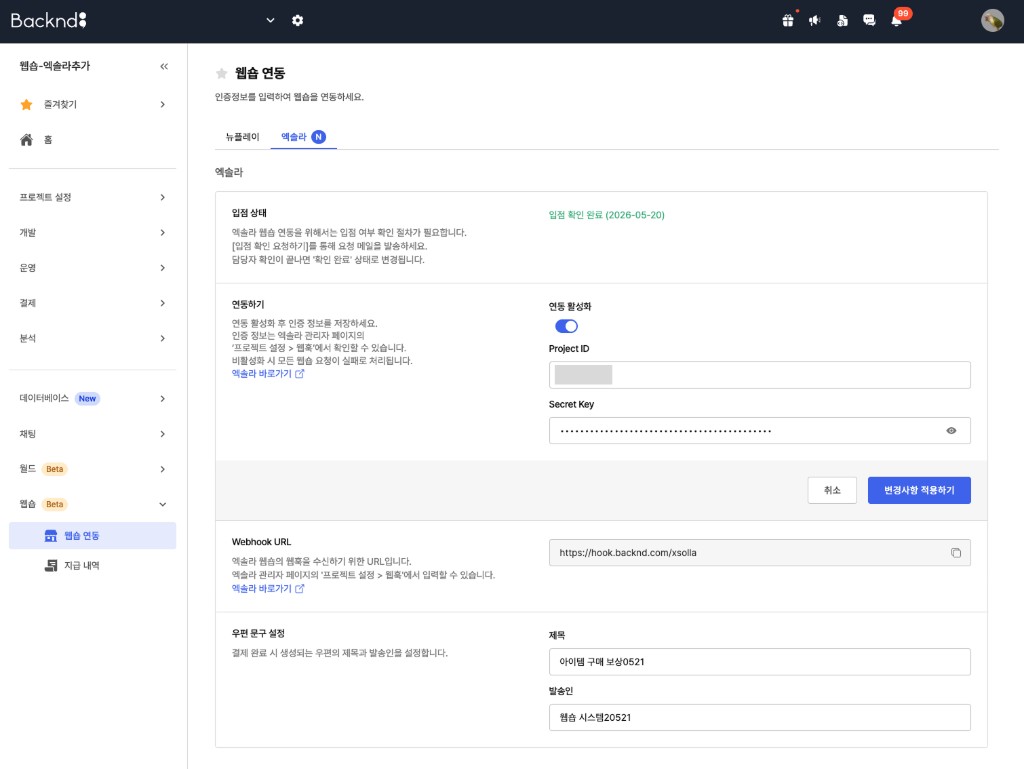
Task: Switch to the 뉴플레이 tab
Action: (242, 136)
